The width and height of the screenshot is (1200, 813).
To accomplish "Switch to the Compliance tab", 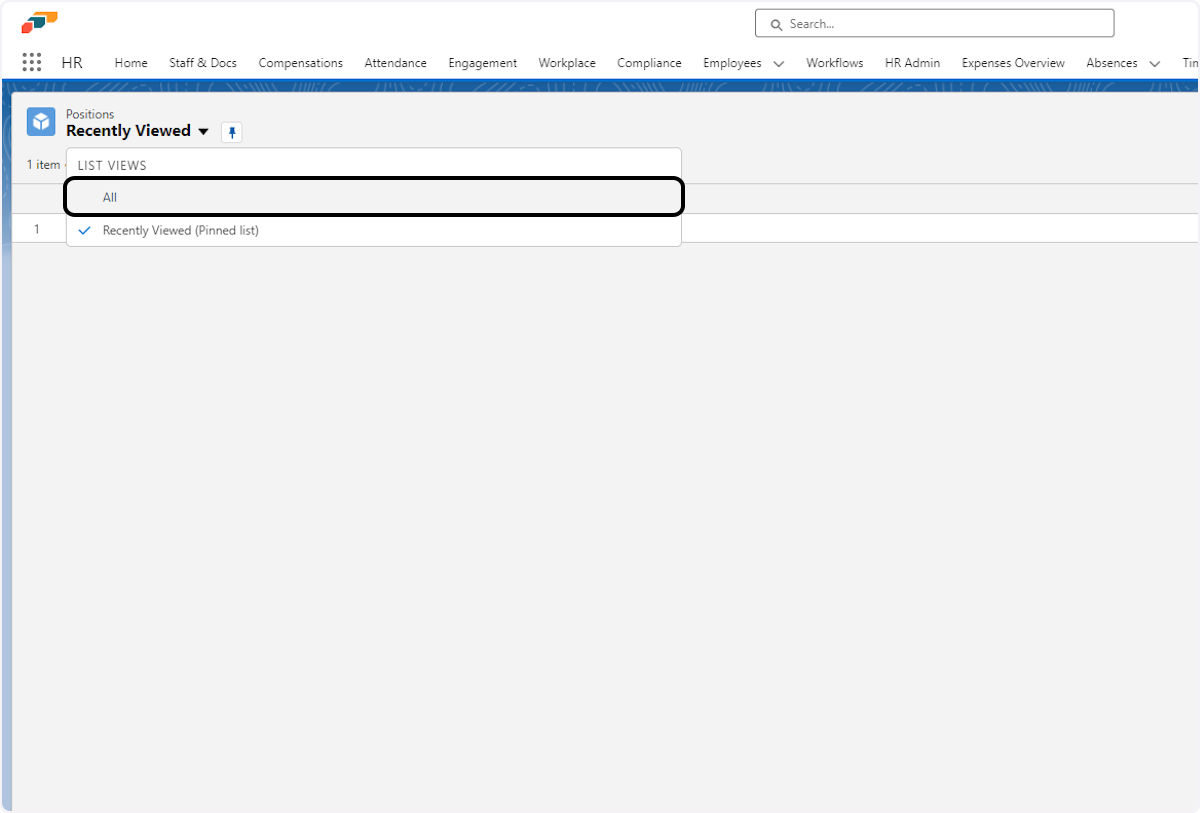I will (649, 63).
